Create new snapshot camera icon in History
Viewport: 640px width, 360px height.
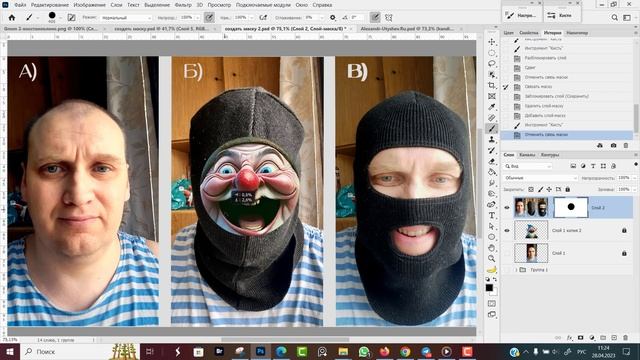pyautogui.click(x=613, y=145)
